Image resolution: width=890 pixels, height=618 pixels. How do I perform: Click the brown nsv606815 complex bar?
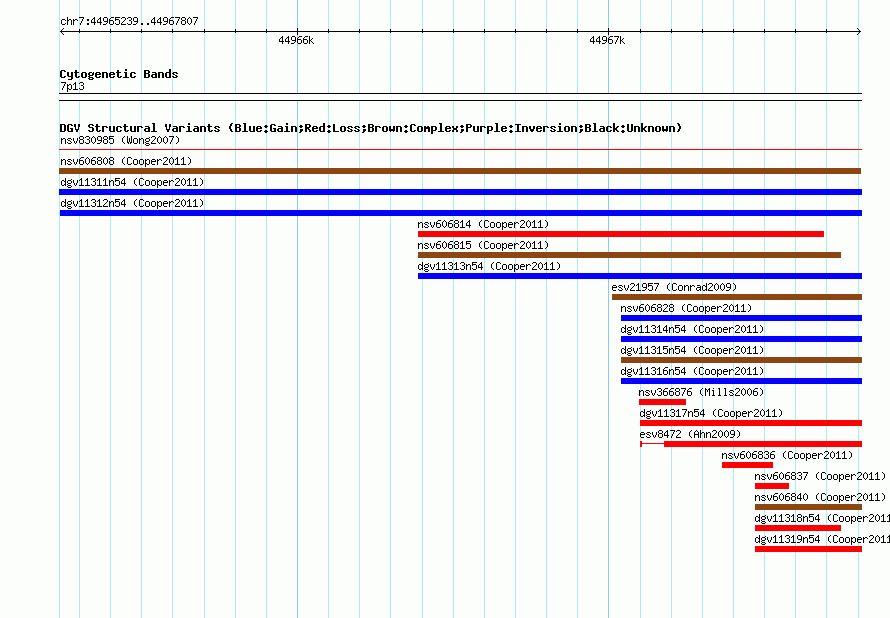(629, 255)
